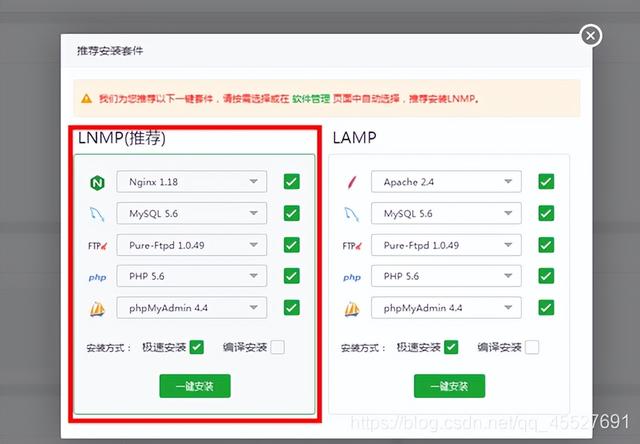Uncheck phpMyAdmin 4.4 in LAMP
Screen dimensions: 640x444
(546, 307)
